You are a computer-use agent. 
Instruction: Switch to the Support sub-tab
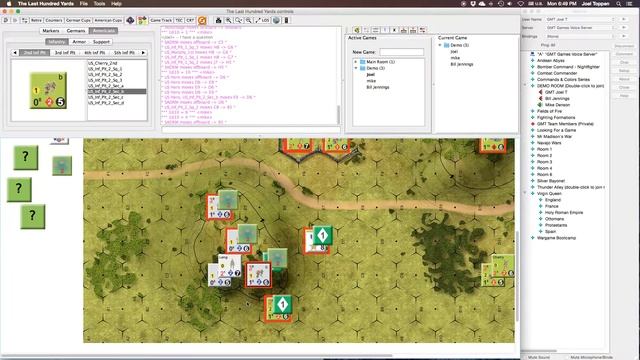[101, 42]
